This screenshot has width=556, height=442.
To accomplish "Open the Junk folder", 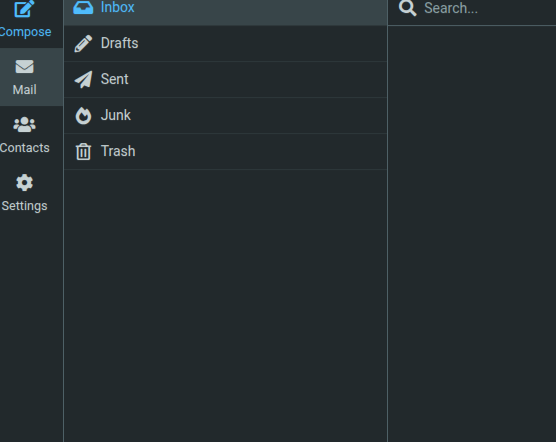I will (x=225, y=116).
